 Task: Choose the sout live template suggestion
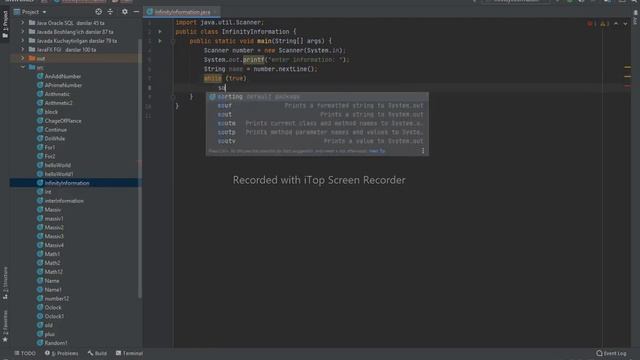[317, 115]
